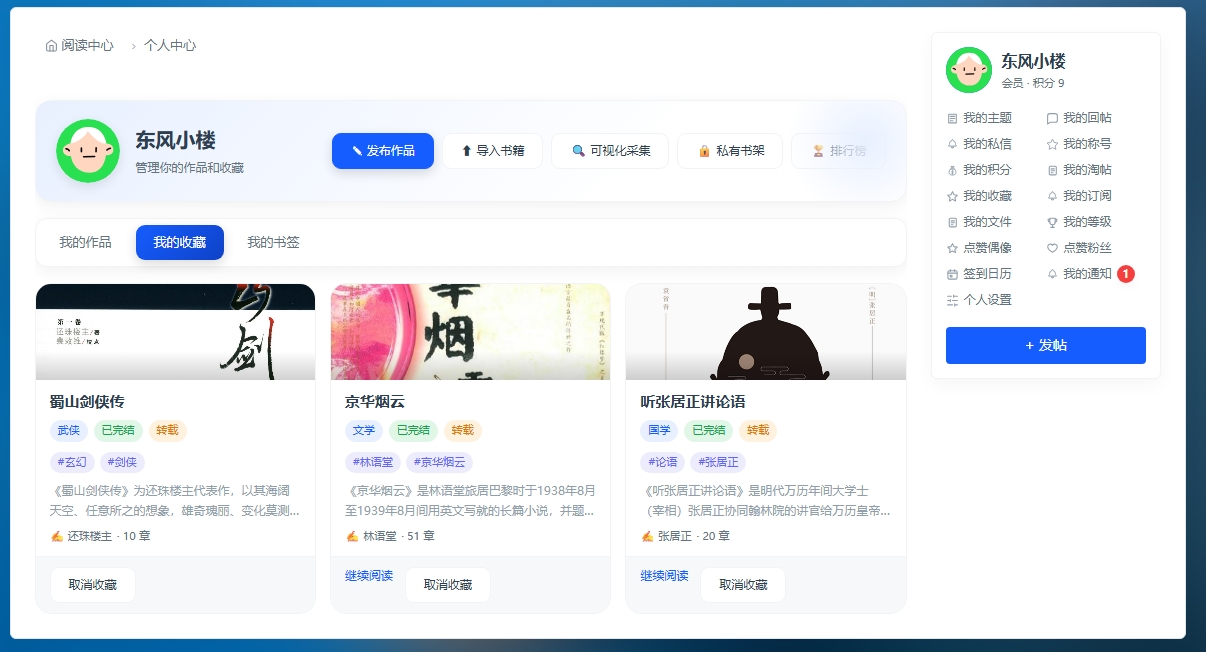This screenshot has height=652, width=1206.
Task: Click the 我的通知 bell icon
Action: (x=1052, y=274)
